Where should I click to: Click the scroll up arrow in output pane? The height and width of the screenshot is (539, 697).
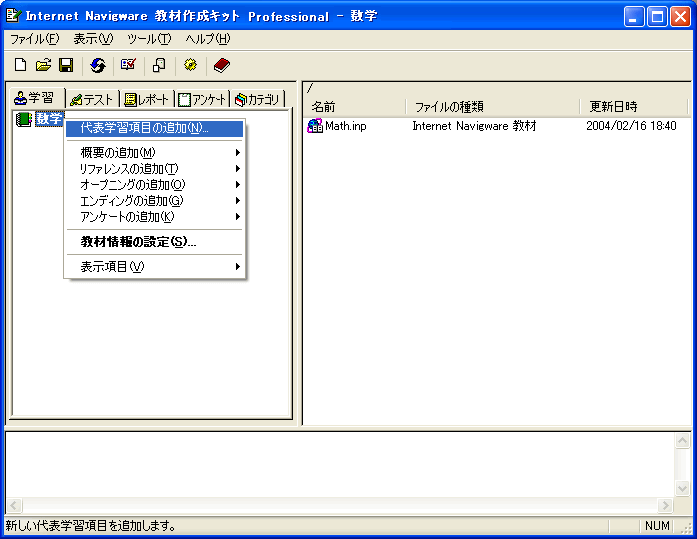coord(682,441)
